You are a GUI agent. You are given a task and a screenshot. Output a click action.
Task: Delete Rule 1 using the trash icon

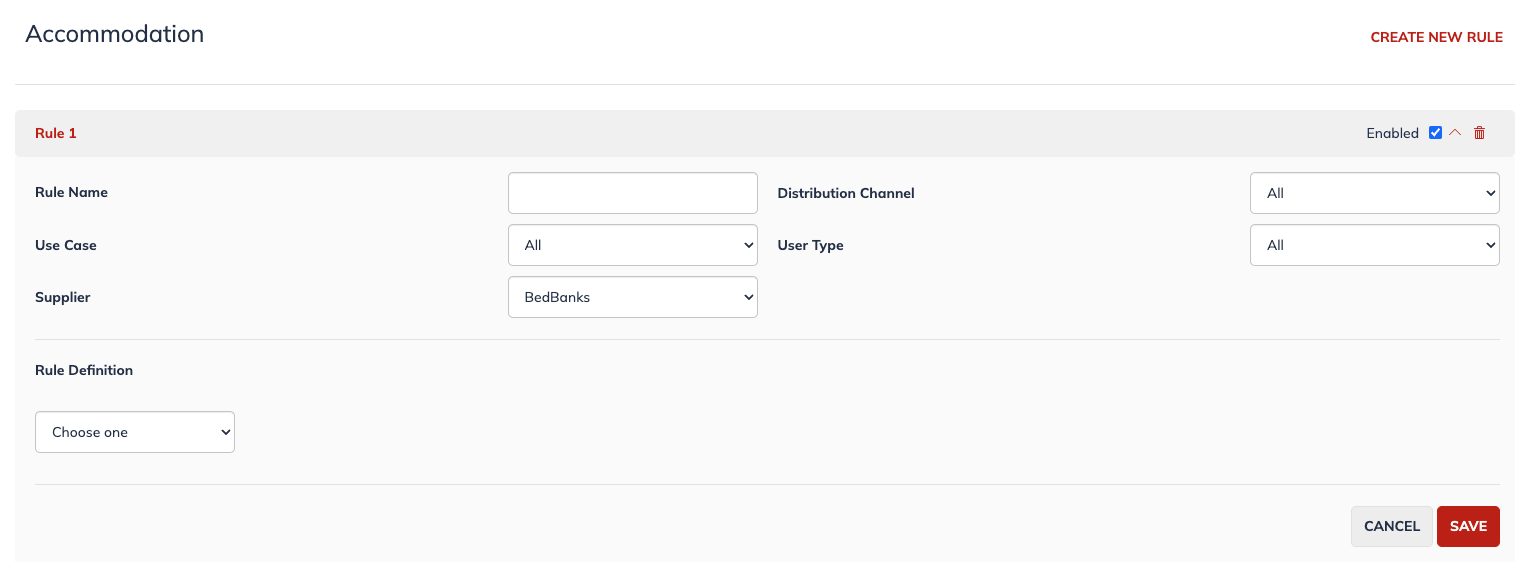[x=1480, y=133]
